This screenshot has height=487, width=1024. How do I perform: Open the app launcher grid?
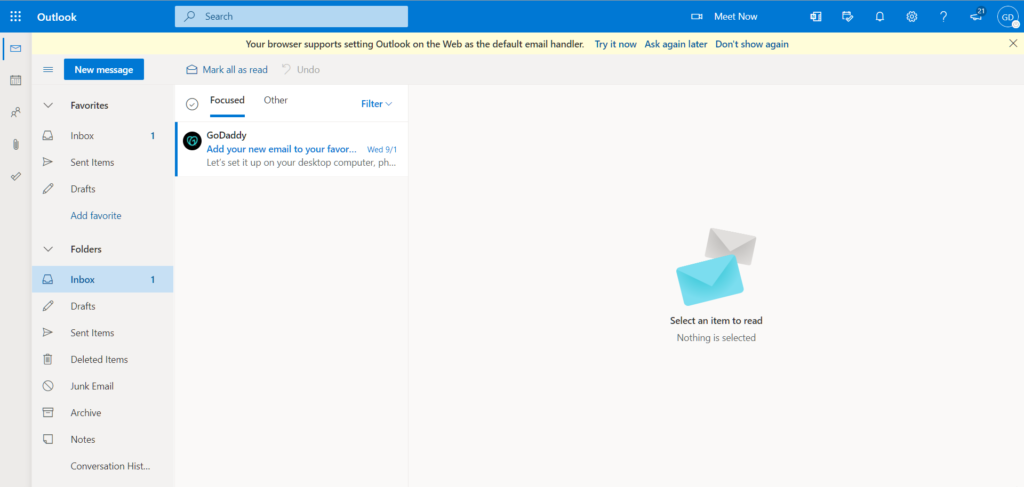(16, 16)
